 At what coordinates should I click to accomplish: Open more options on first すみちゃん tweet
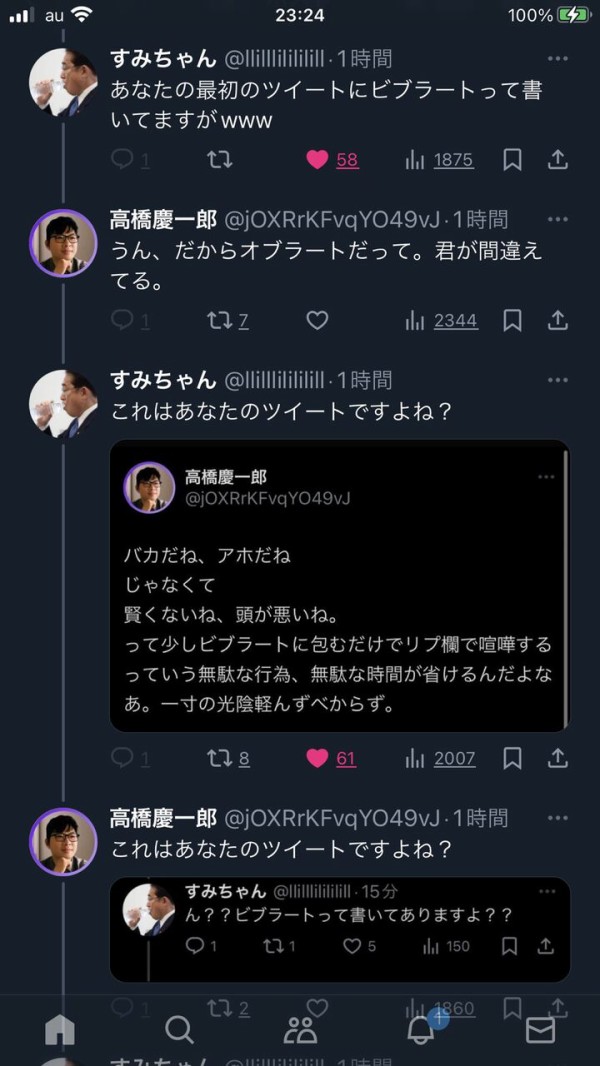coord(558,58)
